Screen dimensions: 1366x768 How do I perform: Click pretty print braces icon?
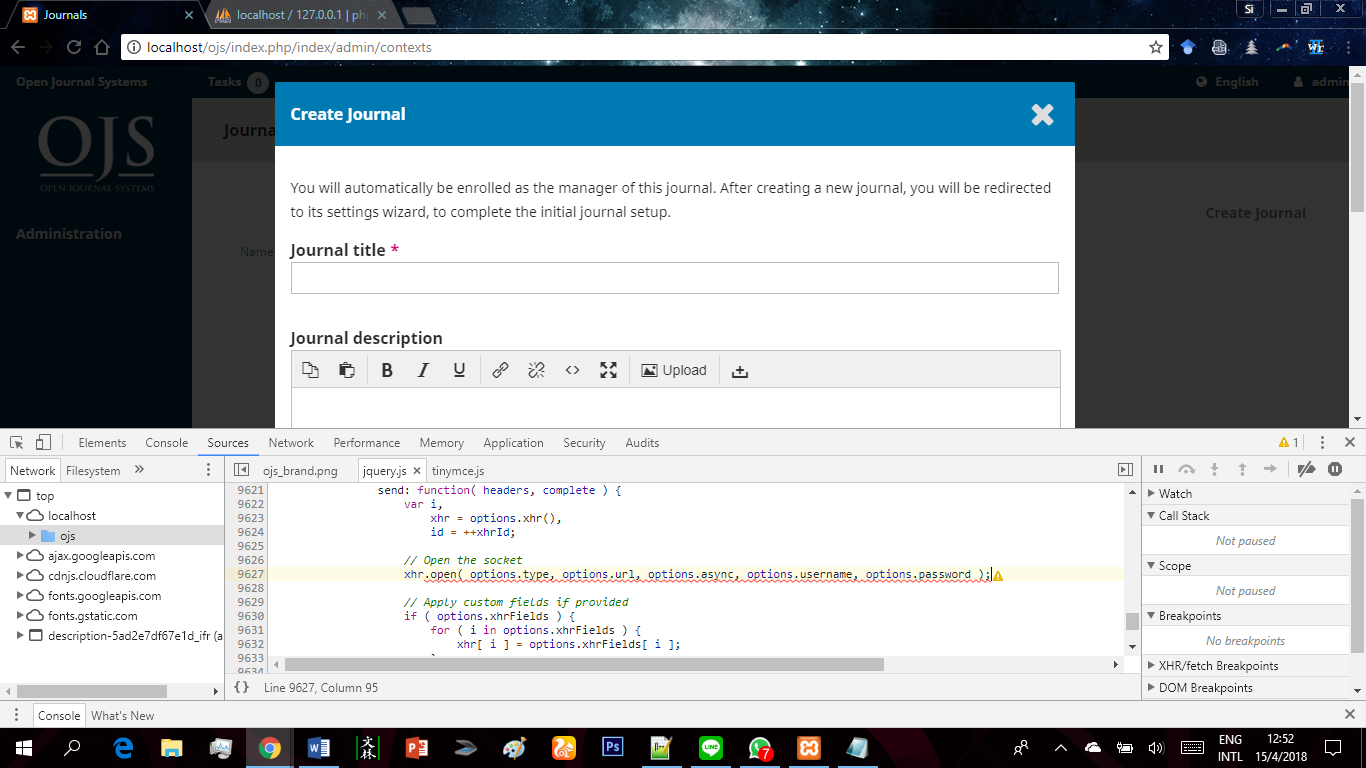point(241,687)
